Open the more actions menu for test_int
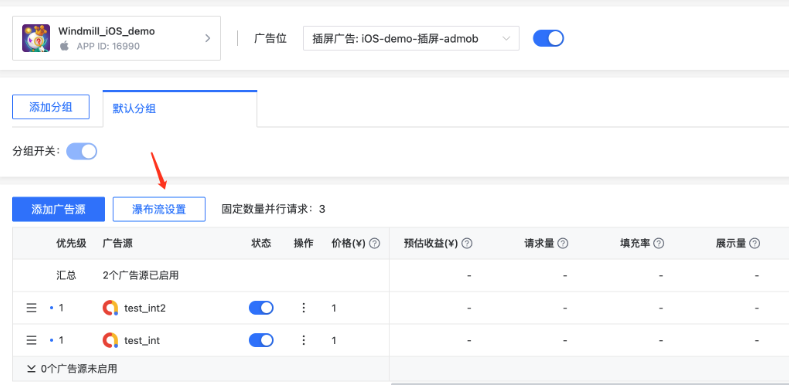 pos(303,340)
